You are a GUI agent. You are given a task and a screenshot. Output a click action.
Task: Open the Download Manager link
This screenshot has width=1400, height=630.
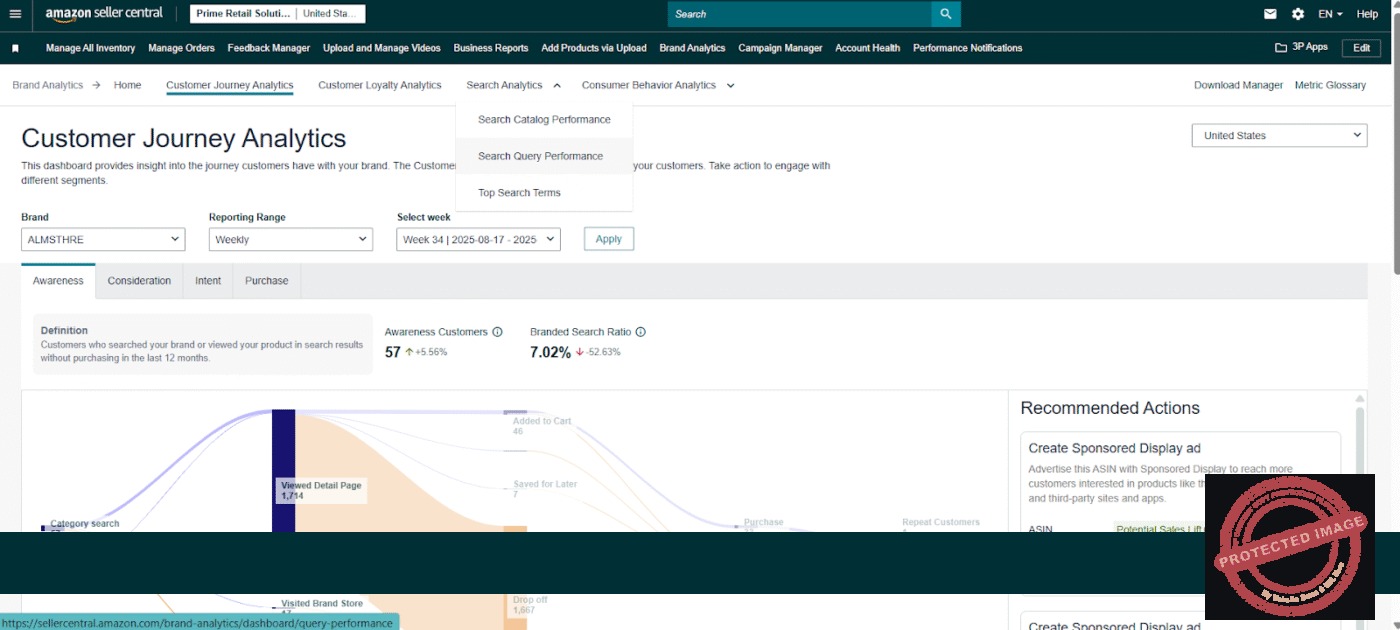(1238, 85)
